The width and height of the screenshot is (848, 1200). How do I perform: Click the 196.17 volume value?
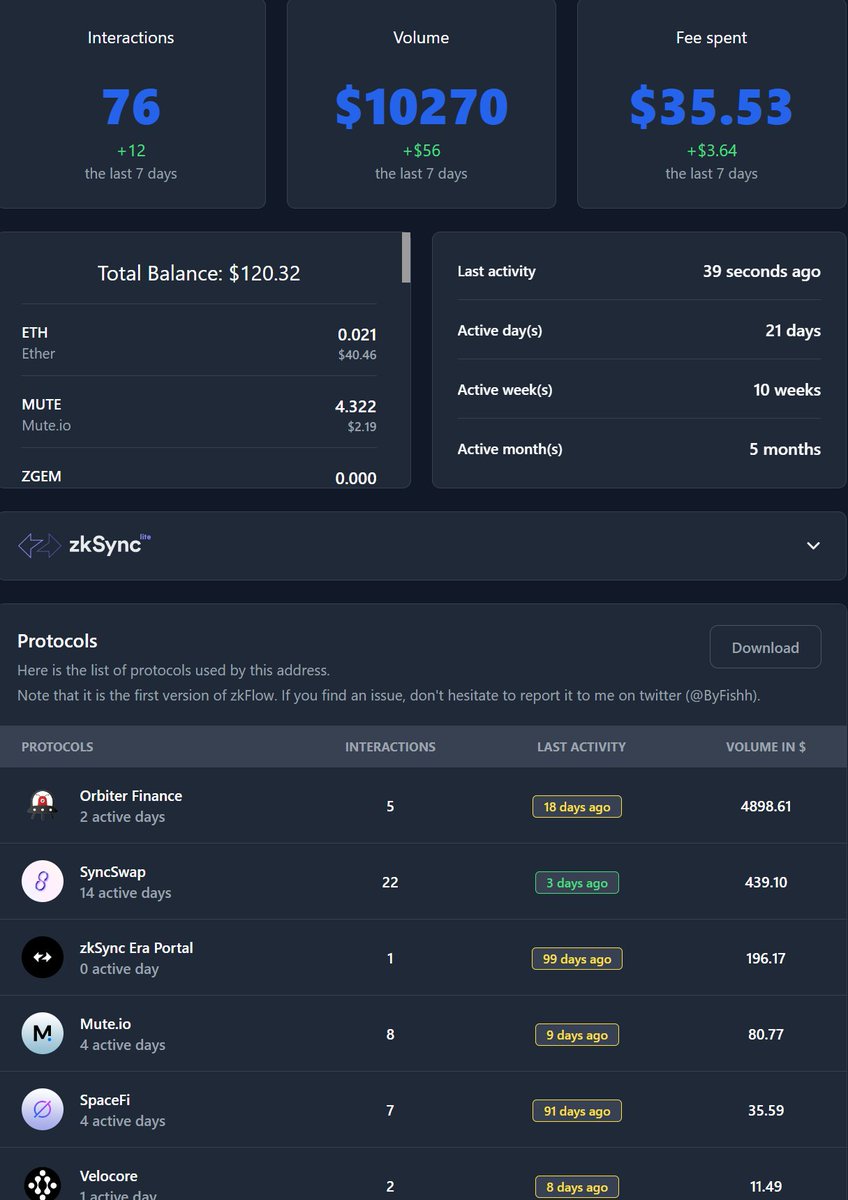pos(766,958)
